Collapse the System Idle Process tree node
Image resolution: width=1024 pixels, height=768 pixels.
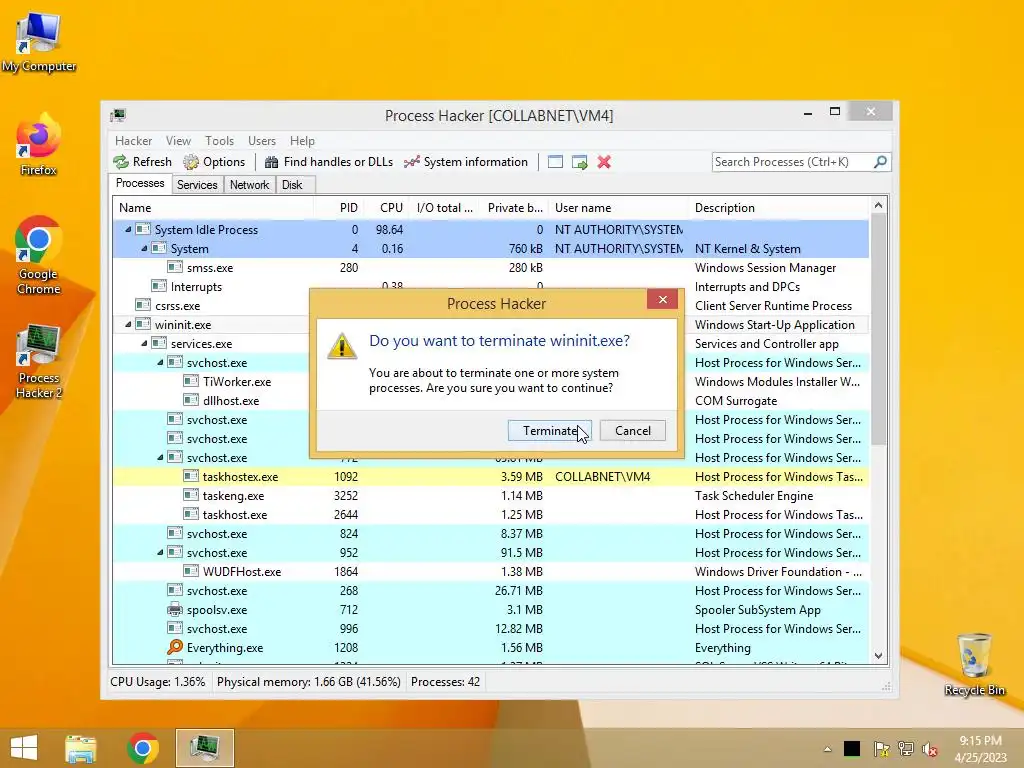(x=128, y=229)
